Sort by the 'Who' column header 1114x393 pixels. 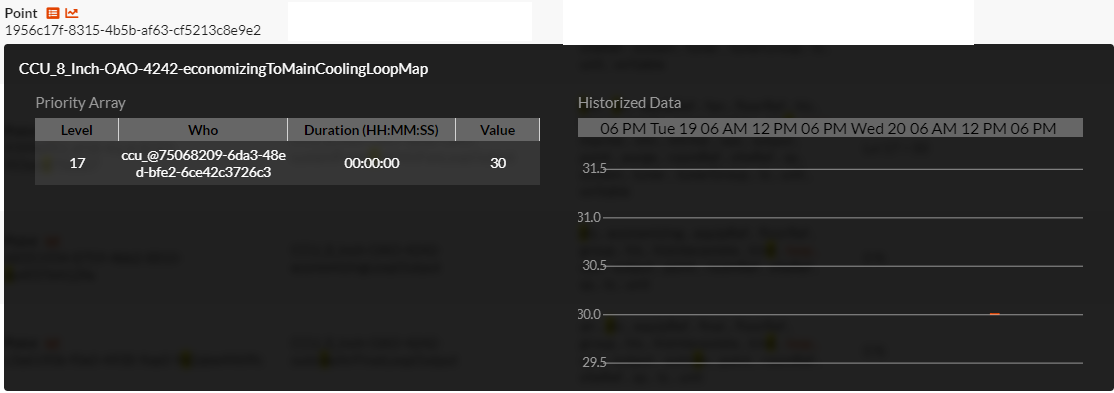click(x=203, y=130)
